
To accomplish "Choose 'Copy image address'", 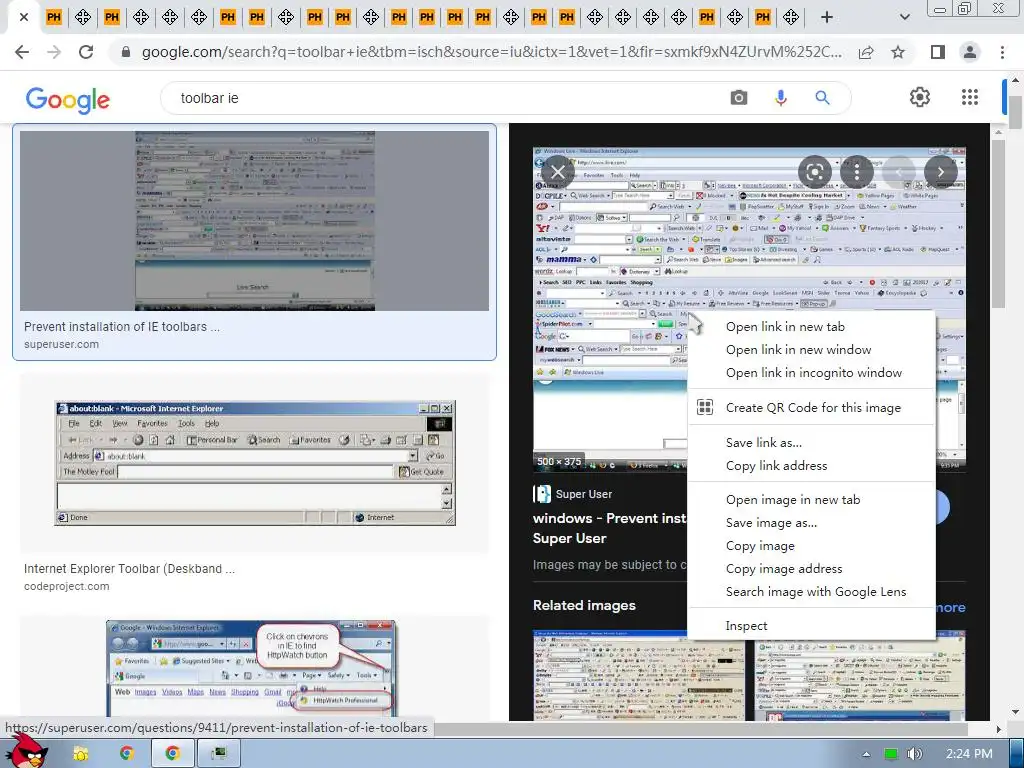I will pyautogui.click(x=812, y=568).
